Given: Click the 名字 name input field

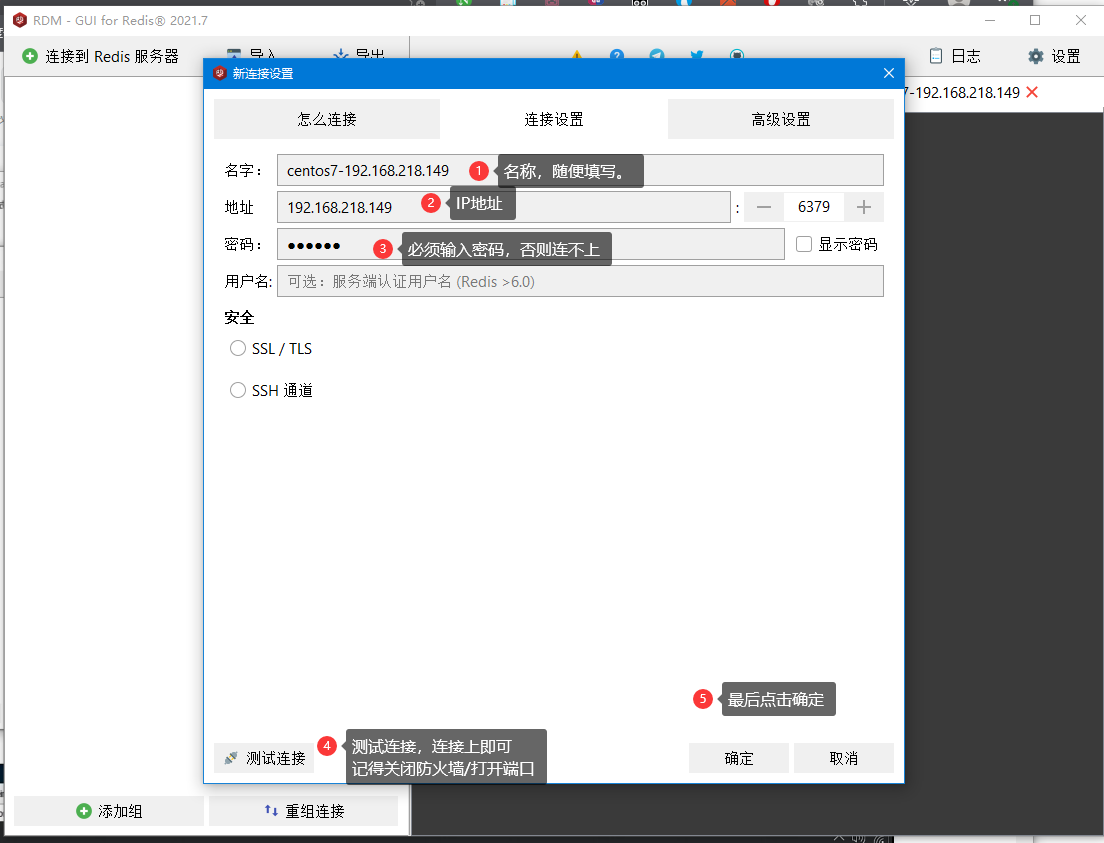Looking at the screenshot, I should 580,170.
